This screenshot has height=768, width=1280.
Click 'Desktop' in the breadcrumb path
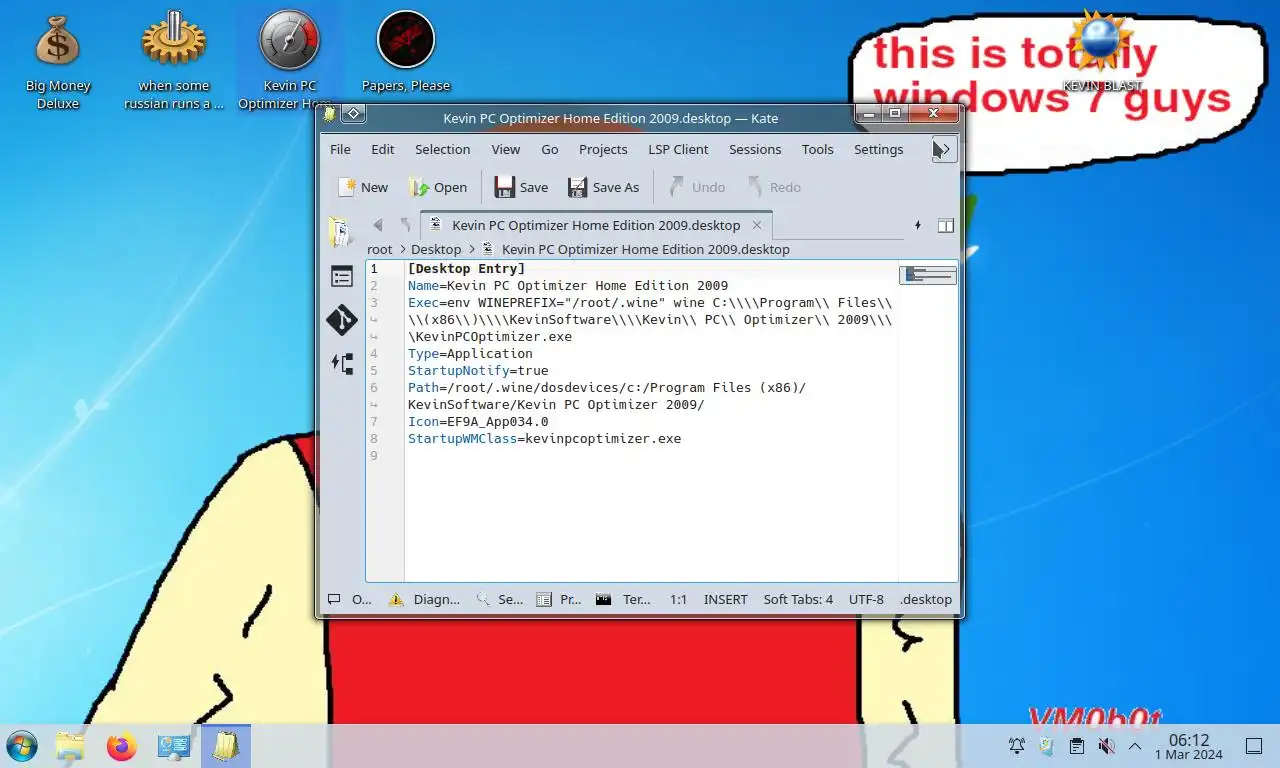[436, 249]
